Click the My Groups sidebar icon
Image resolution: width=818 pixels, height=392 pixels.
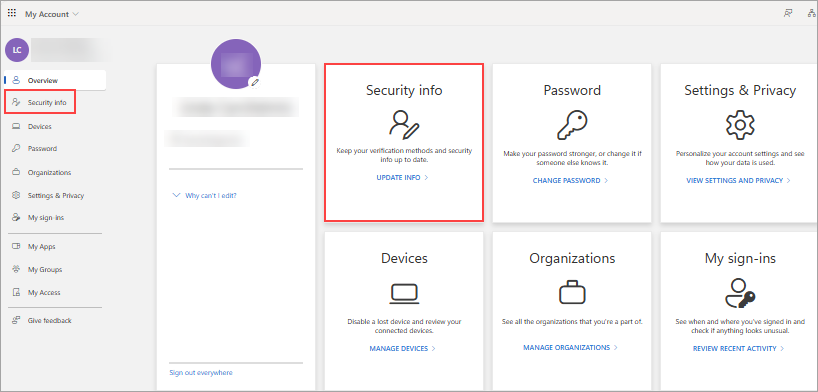(x=16, y=269)
